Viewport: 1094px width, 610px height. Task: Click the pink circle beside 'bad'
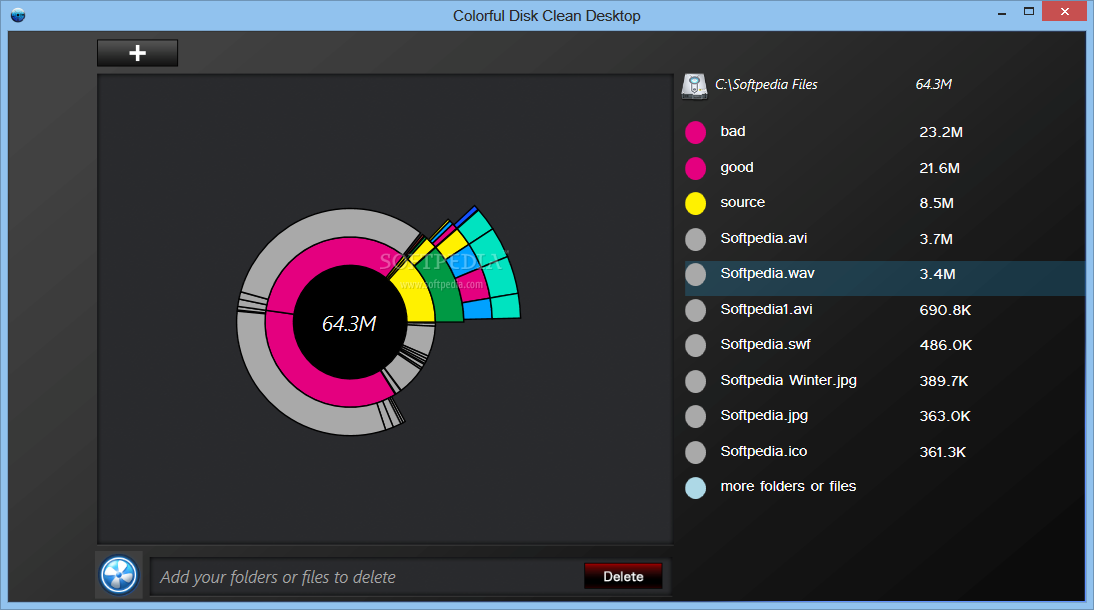[696, 132]
